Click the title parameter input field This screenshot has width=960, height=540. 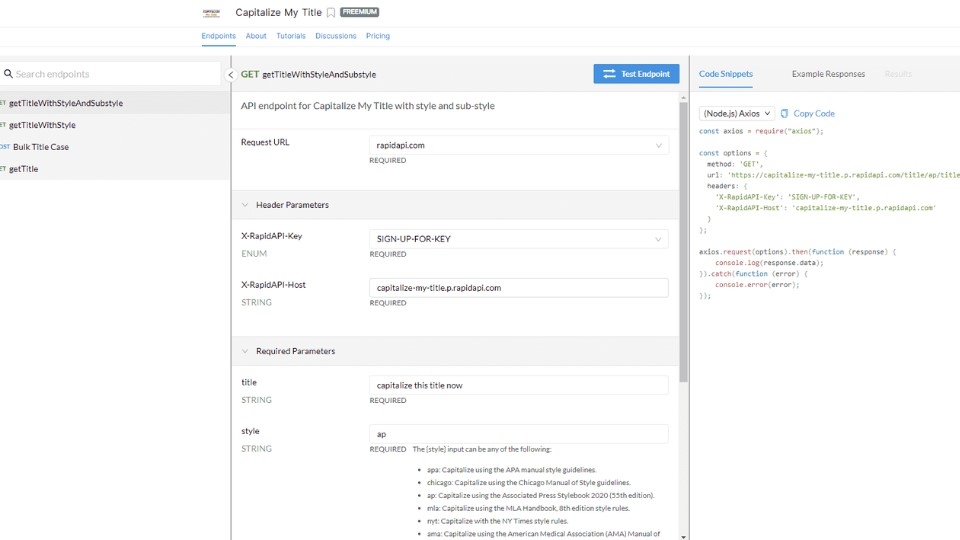pos(518,385)
